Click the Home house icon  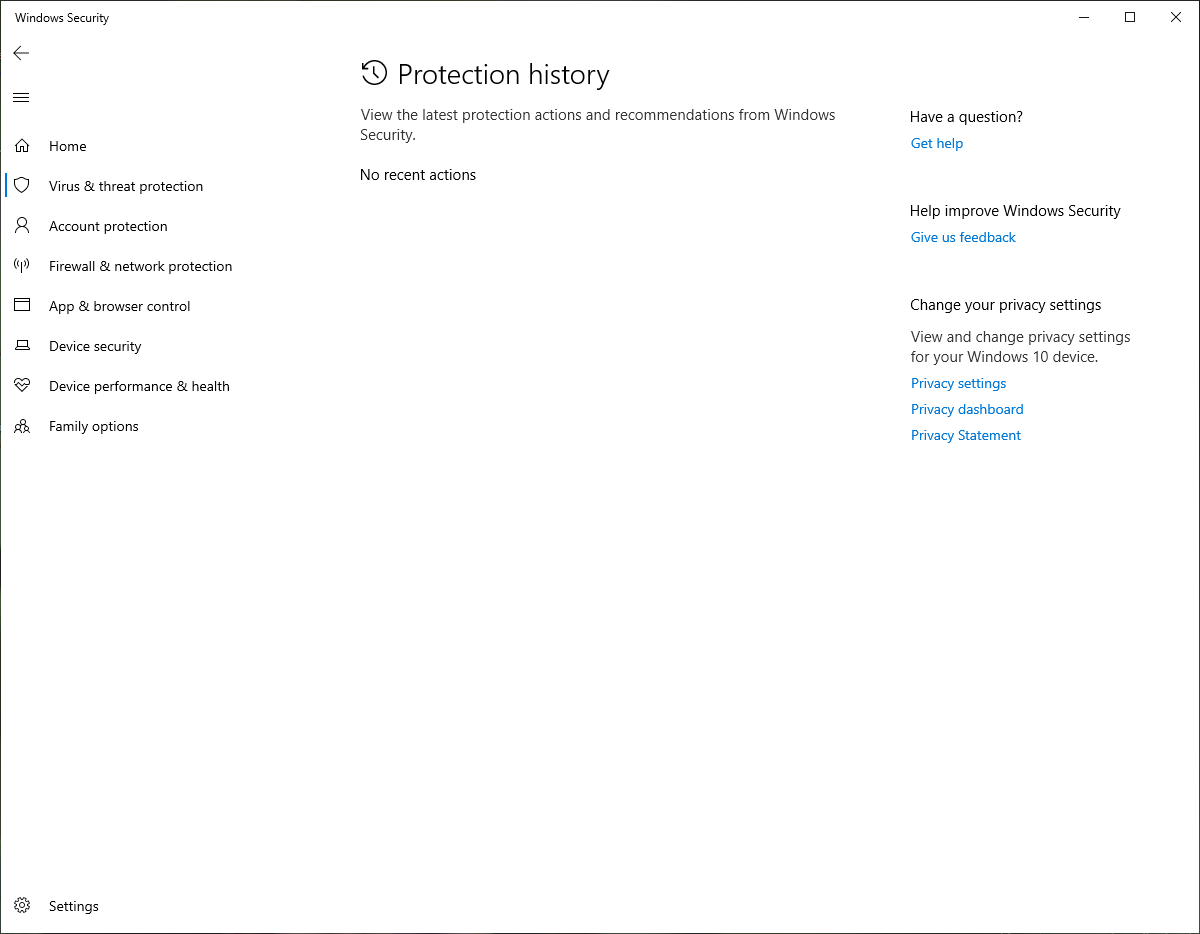22,146
